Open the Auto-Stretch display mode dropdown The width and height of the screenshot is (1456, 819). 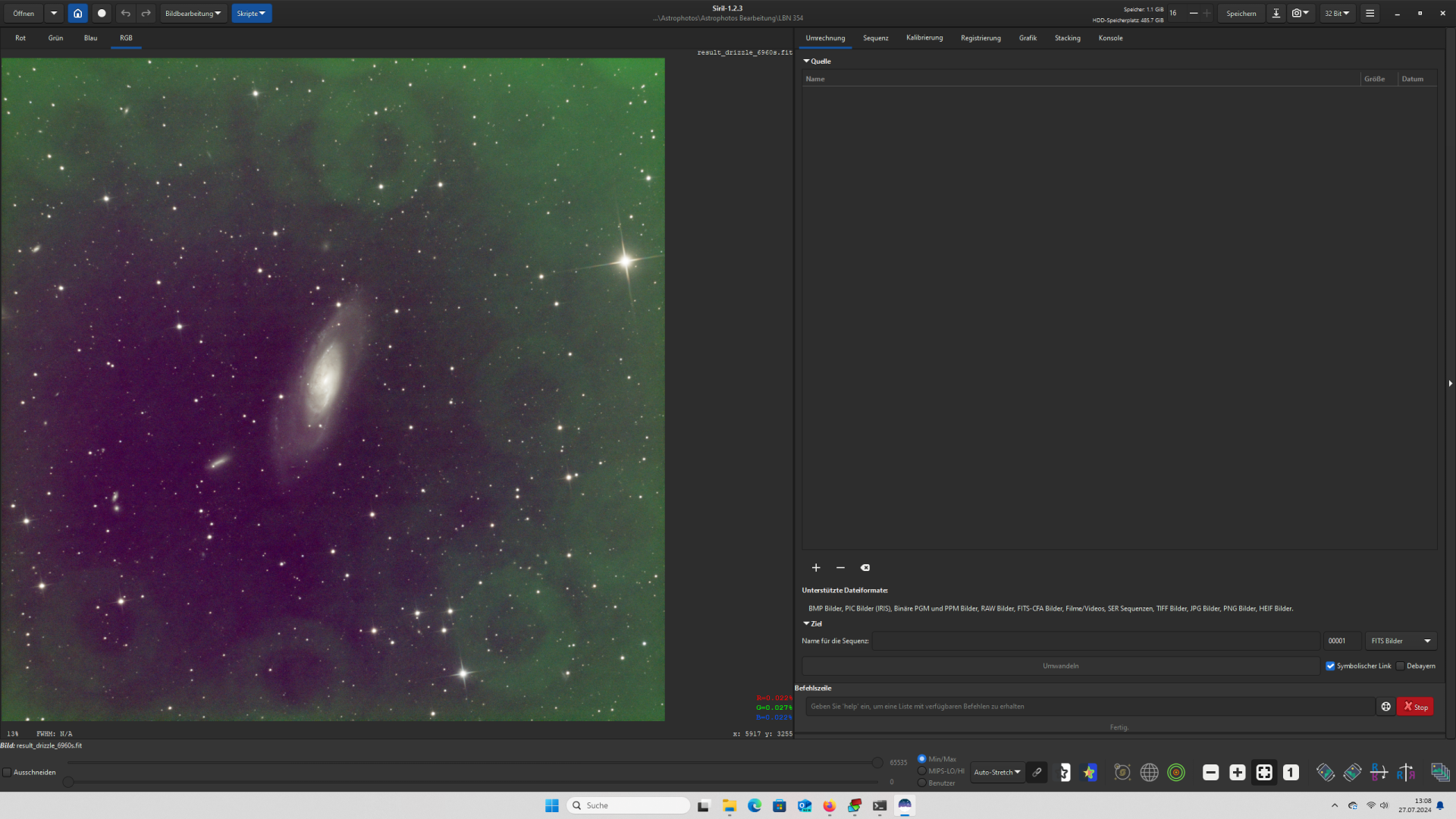997,772
